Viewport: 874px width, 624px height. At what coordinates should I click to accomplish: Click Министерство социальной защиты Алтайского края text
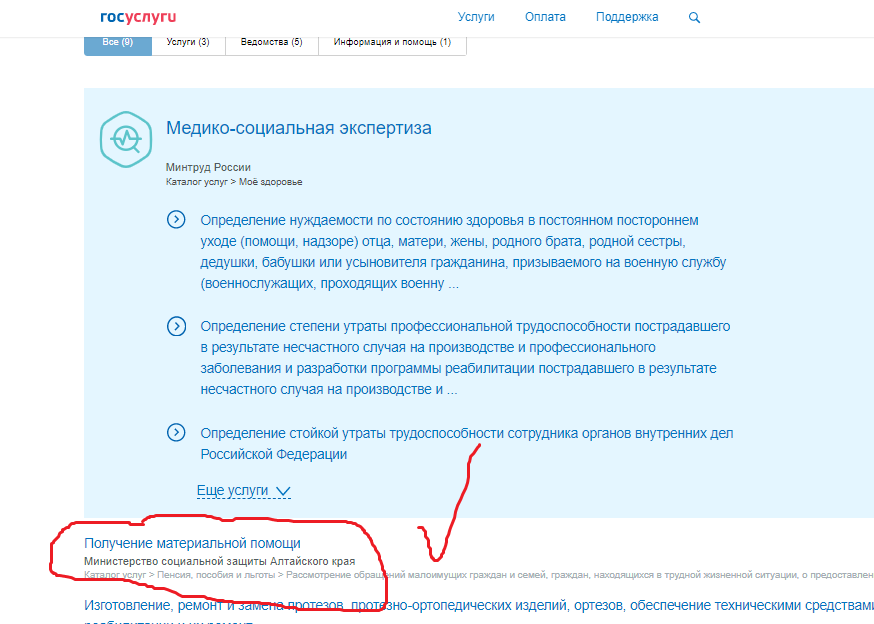point(220,562)
